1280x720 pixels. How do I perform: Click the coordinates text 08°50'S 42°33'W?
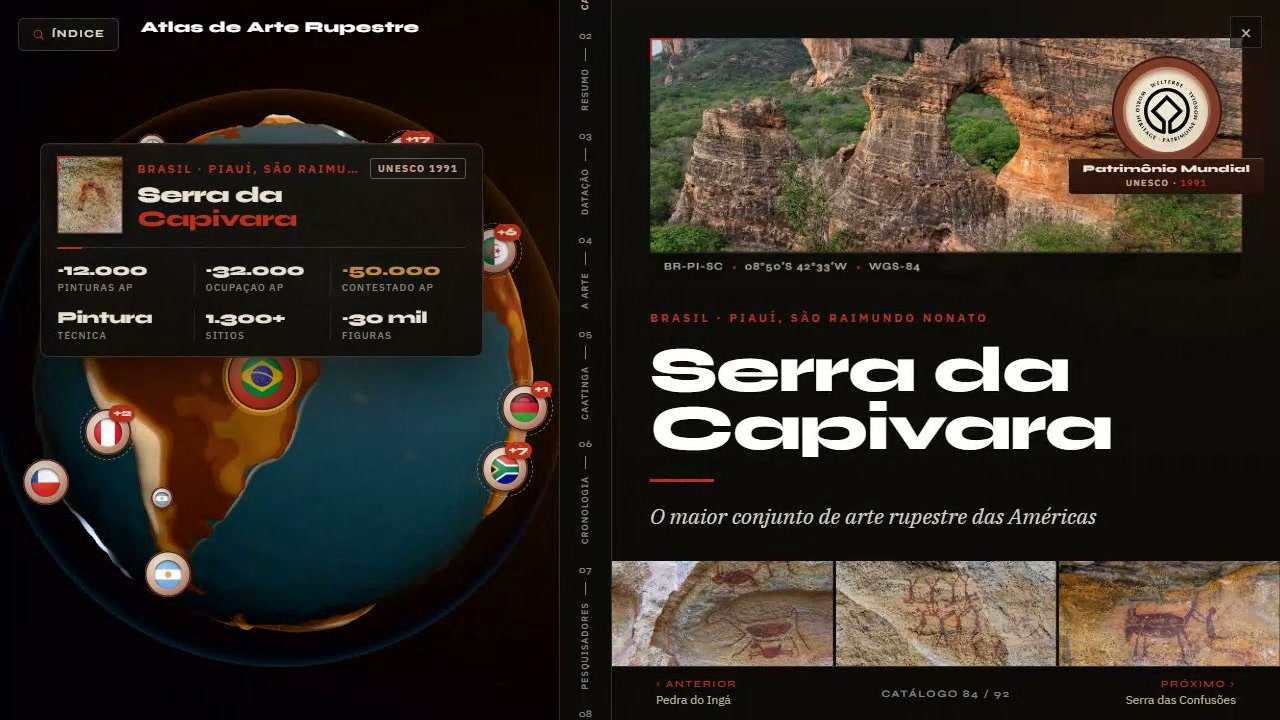coord(798,267)
